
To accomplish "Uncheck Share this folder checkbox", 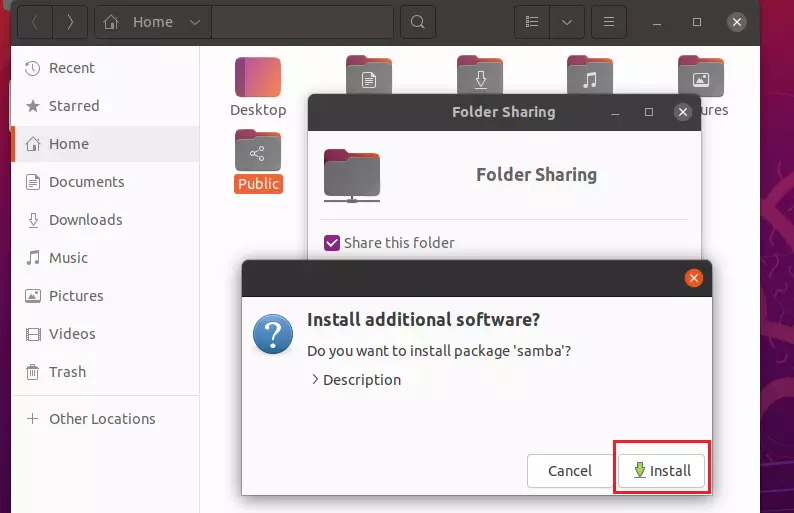I will pos(332,243).
